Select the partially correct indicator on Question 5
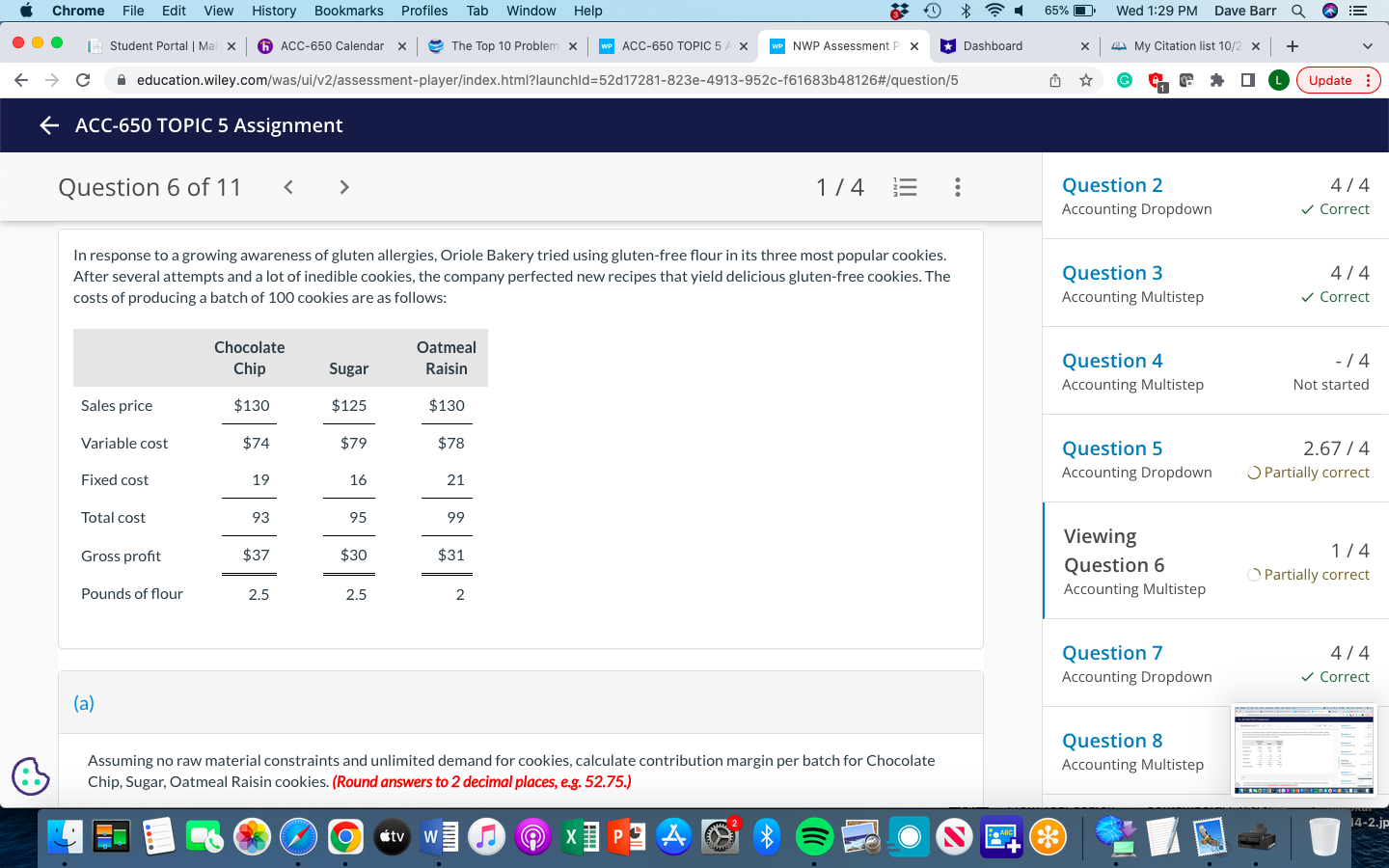 [1308, 472]
